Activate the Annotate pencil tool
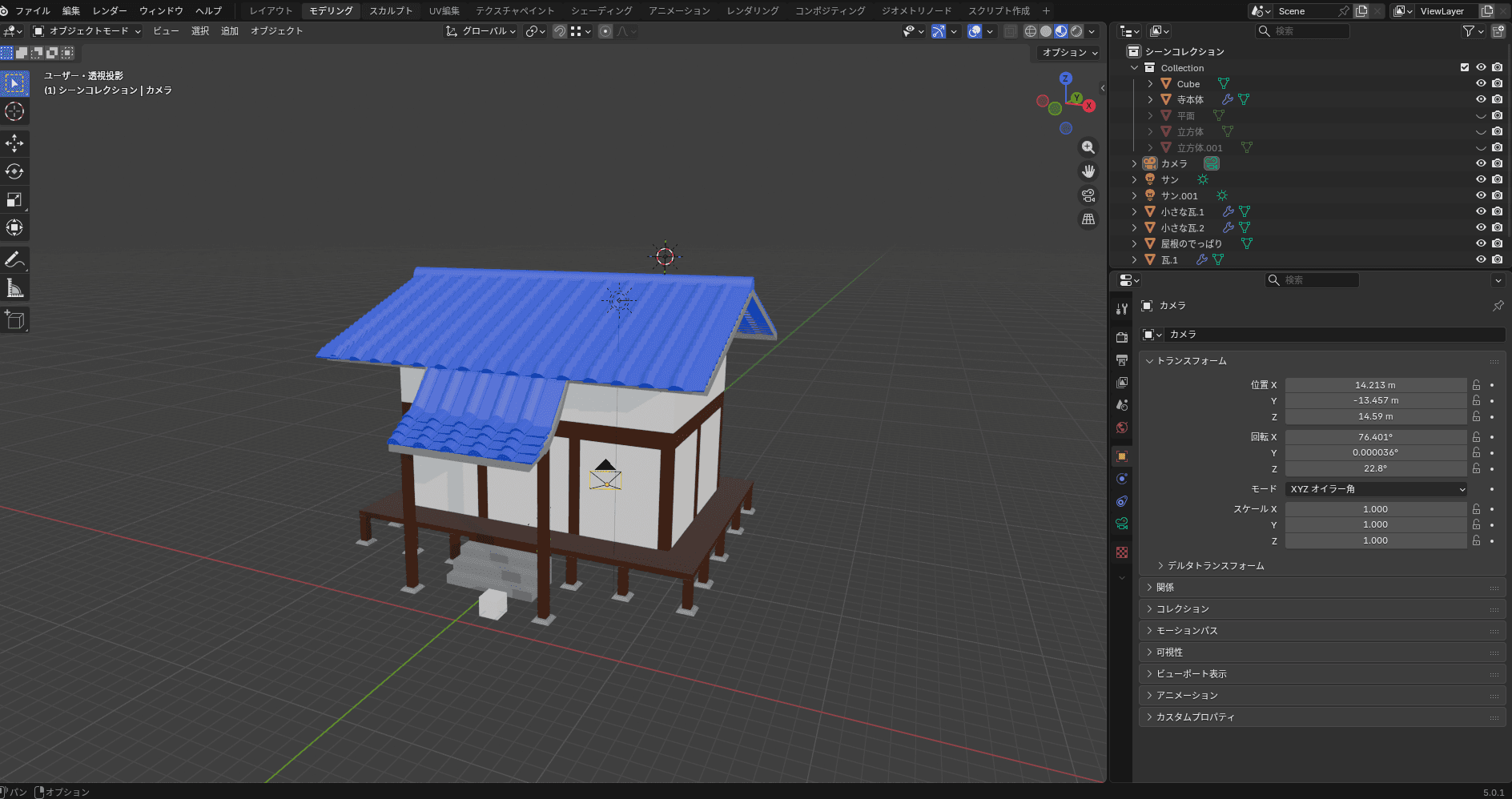This screenshot has height=799, width=1512. tap(14, 259)
